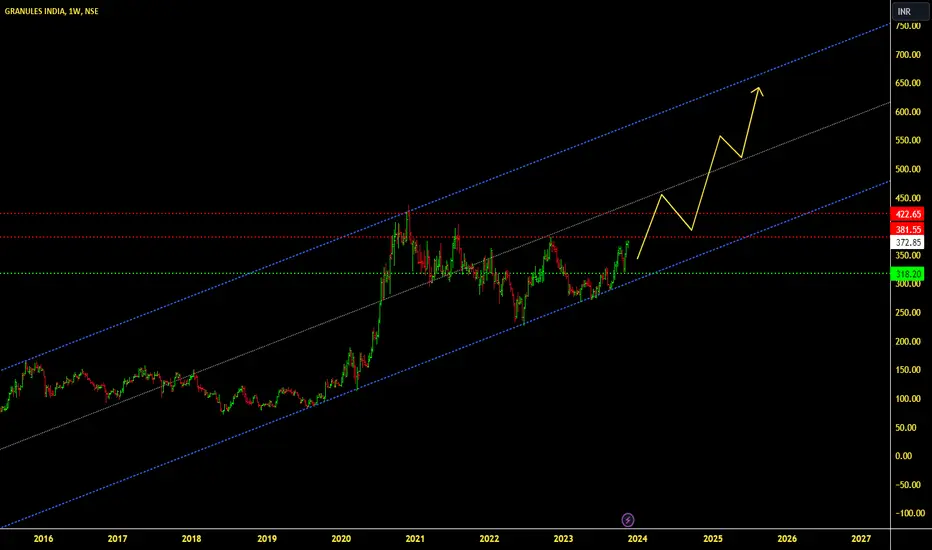Click the 2023 label on time axis
The image size is (932, 550).
coord(563,539)
